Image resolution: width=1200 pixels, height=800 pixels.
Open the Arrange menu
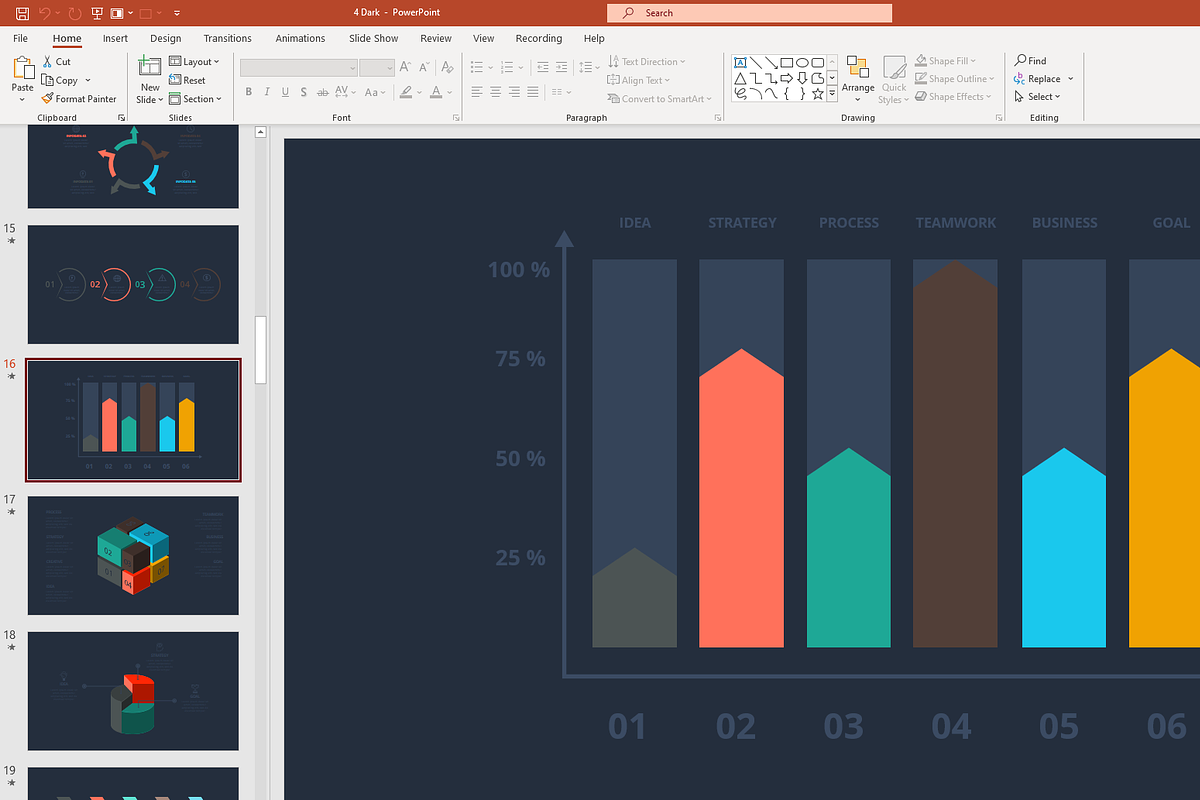(858, 78)
